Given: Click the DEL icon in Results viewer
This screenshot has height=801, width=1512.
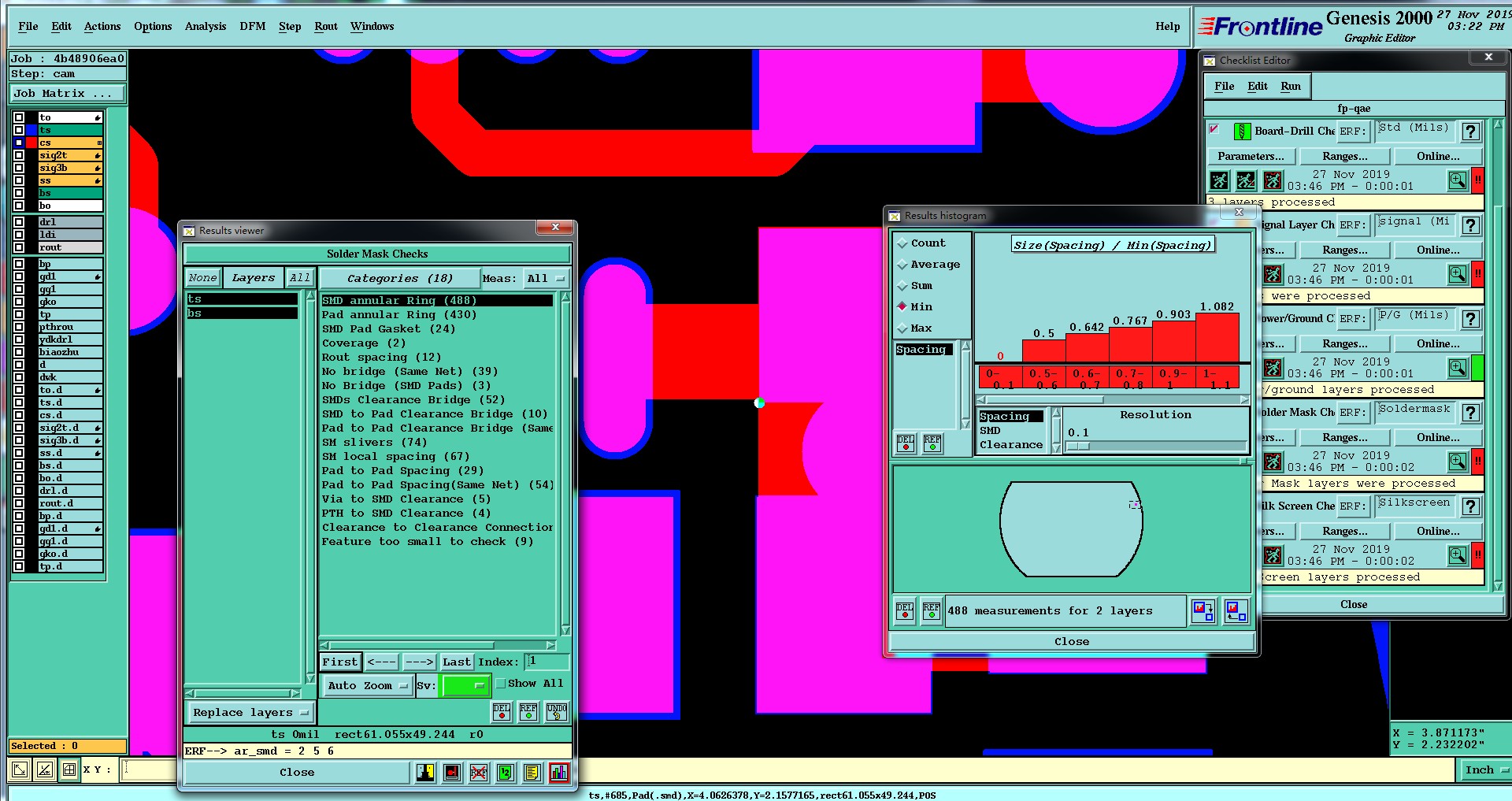Looking at the screenshot, I should coord(502,712).
